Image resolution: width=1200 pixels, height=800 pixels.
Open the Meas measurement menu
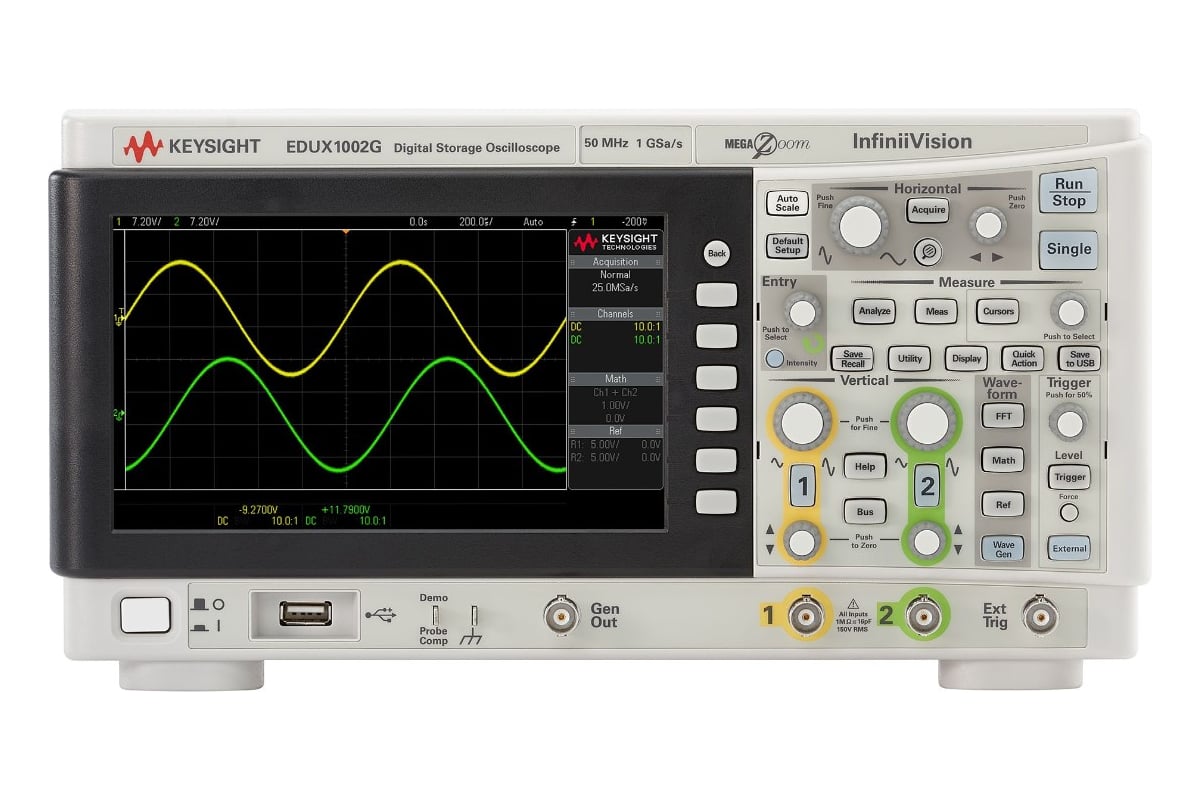click(x=936, y=311)
